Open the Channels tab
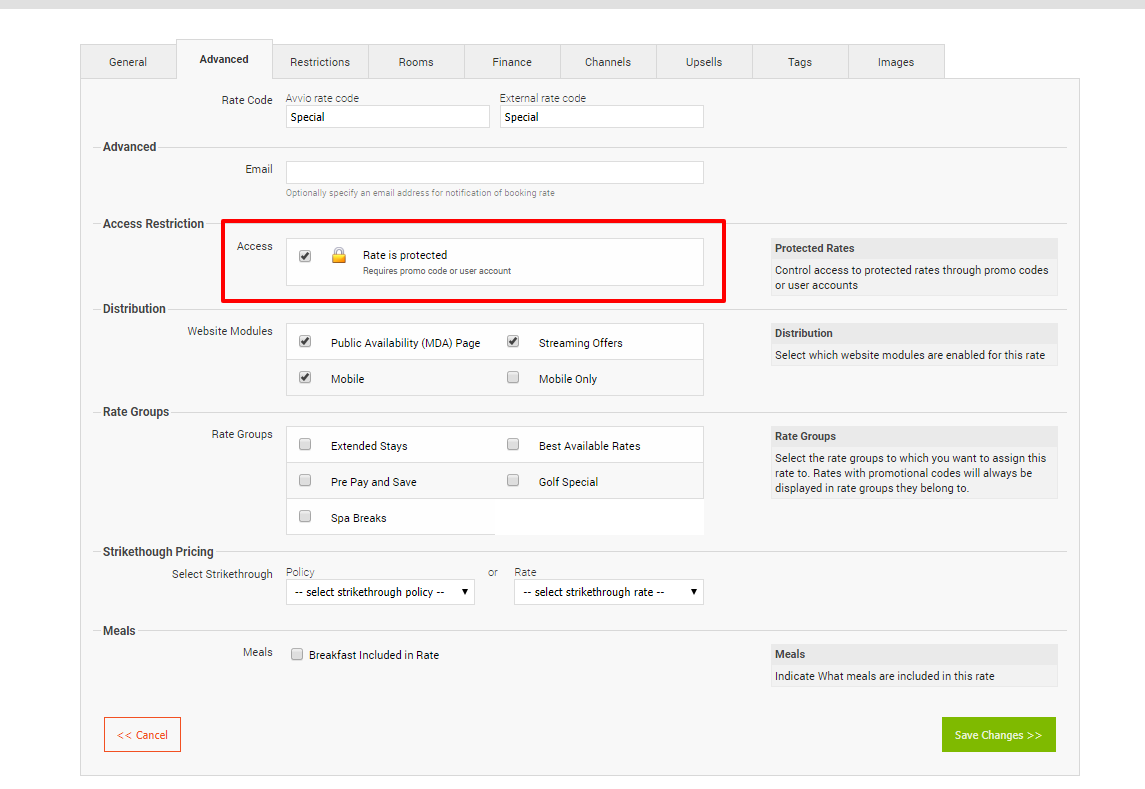This screenshot has height=789, width=1145. point(608,62)
